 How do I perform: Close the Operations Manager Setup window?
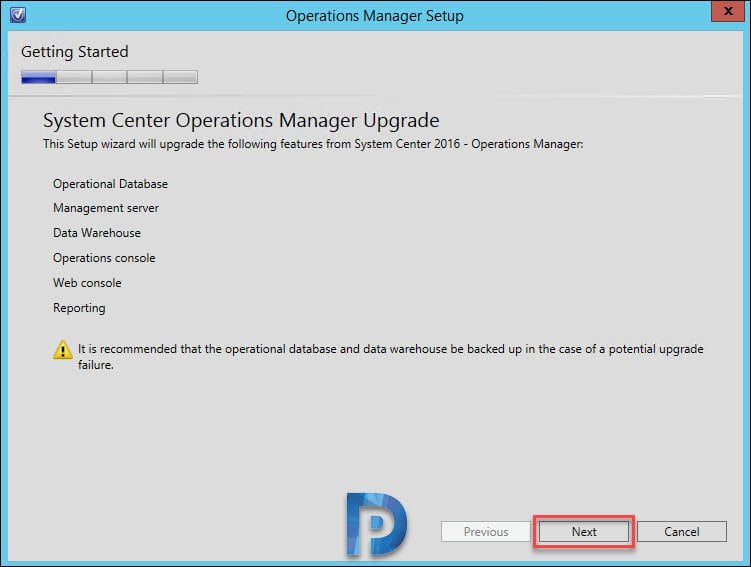coord(728,11)
